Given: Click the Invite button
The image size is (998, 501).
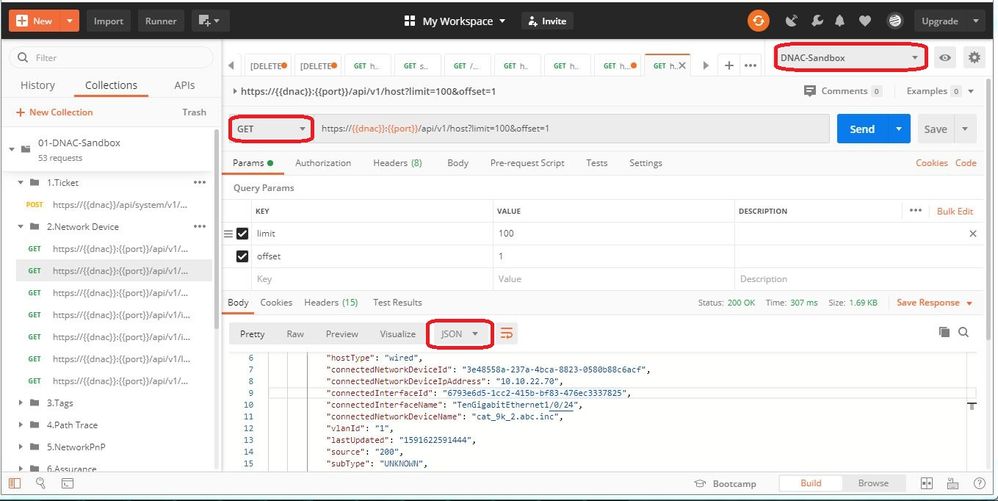Looking at the screenshot, I should [x=547, y=21].
